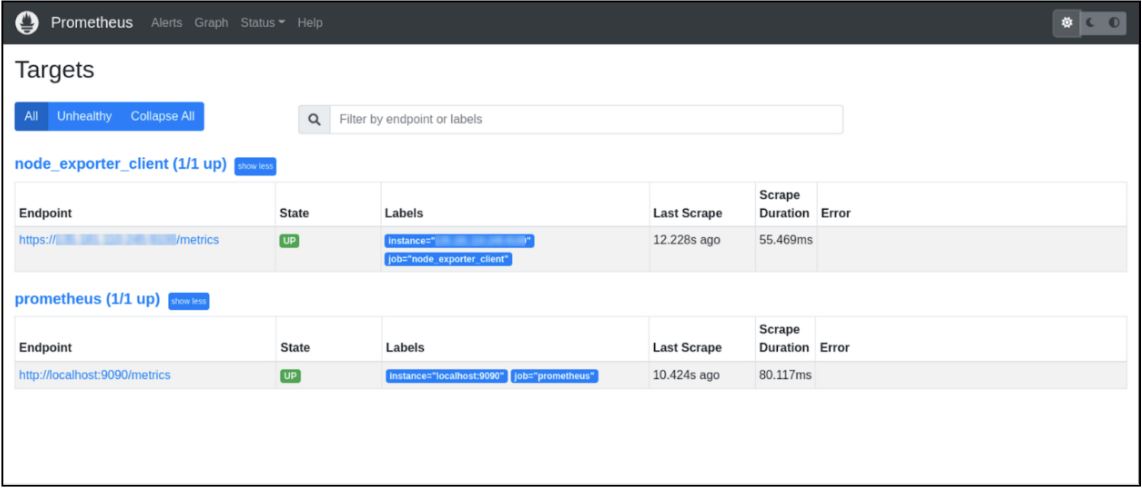The height and width of the screenshot is (488, 1142).
Task: Click the blurred instance label in node_exporter_client row
Action: 460,241
